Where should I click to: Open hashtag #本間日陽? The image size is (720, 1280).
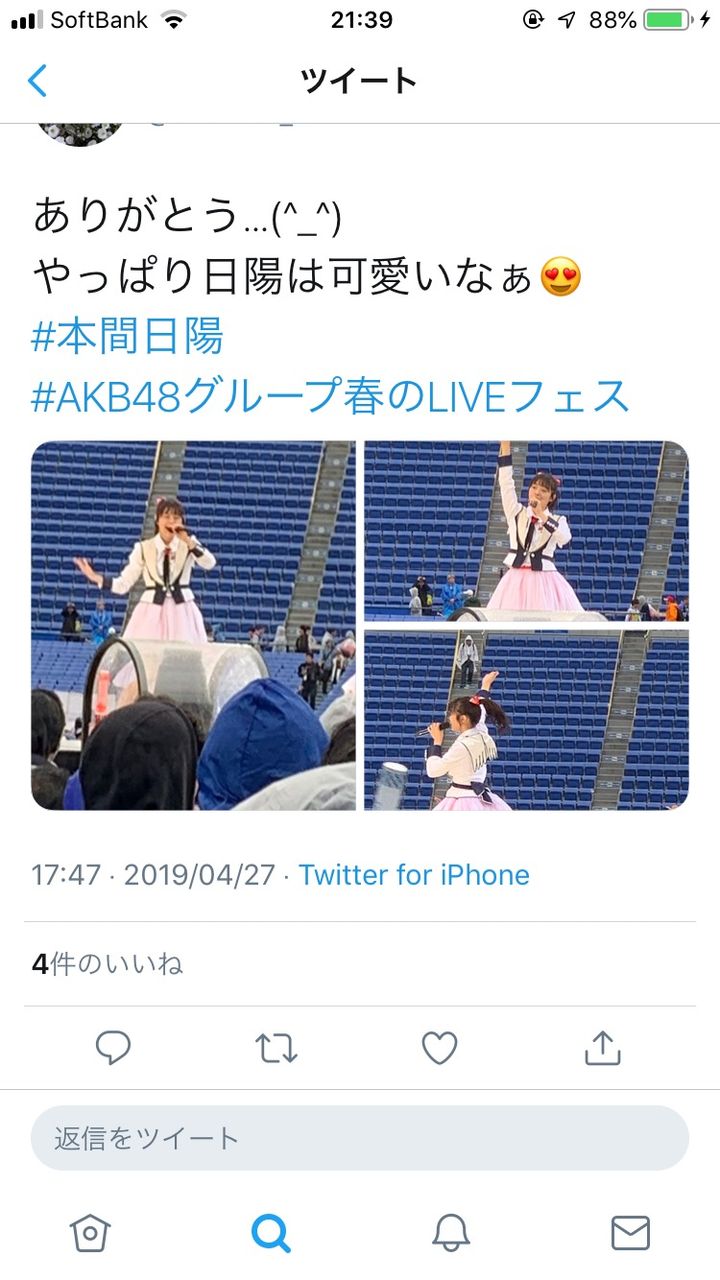coord(127,338)
